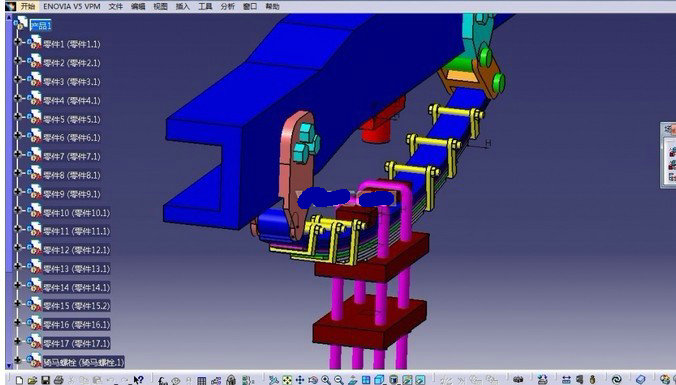Activate the Fly mode icon

(x=274, y=380)
